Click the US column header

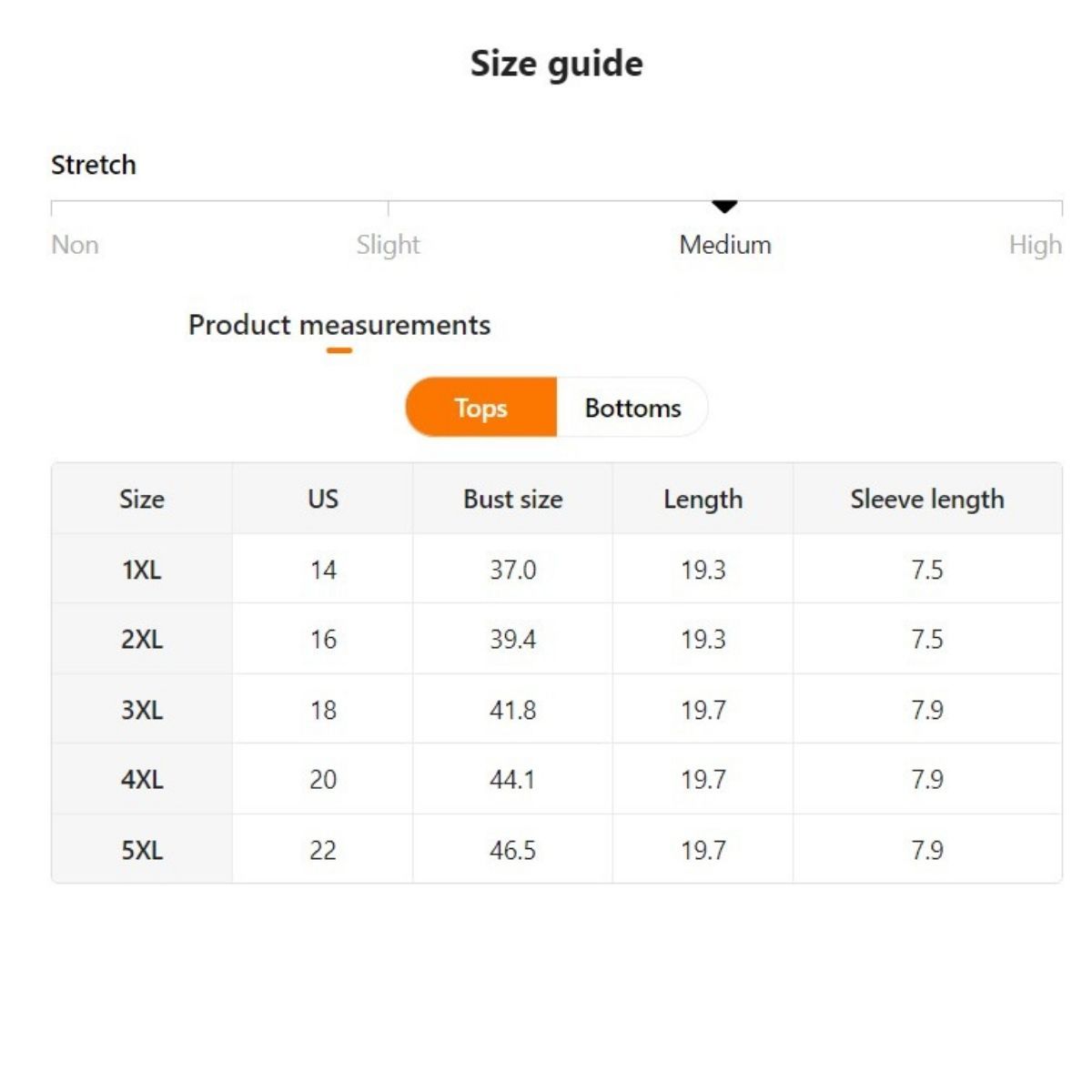[323, 499]
